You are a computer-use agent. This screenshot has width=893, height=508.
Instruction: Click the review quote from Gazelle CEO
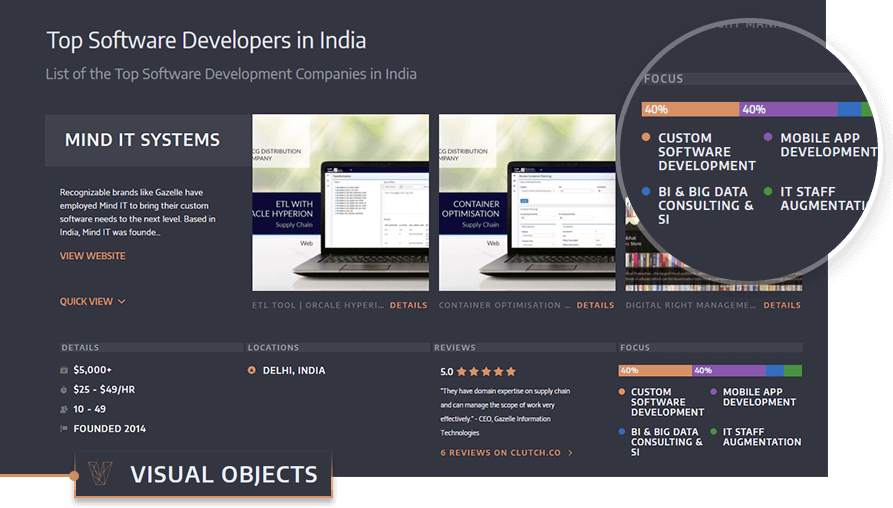point(505,412)
